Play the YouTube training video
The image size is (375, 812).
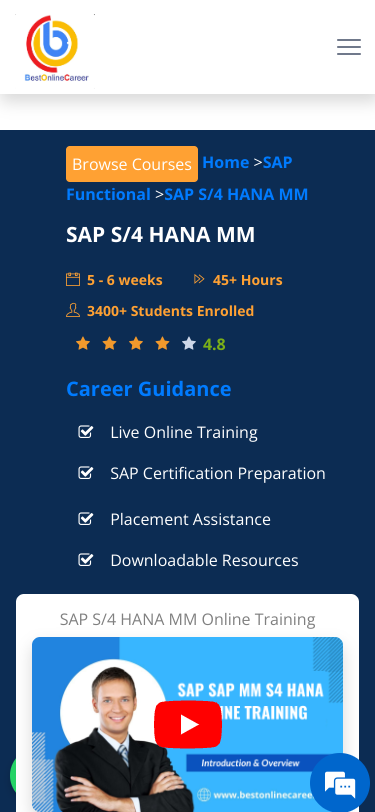coord(188,724)
